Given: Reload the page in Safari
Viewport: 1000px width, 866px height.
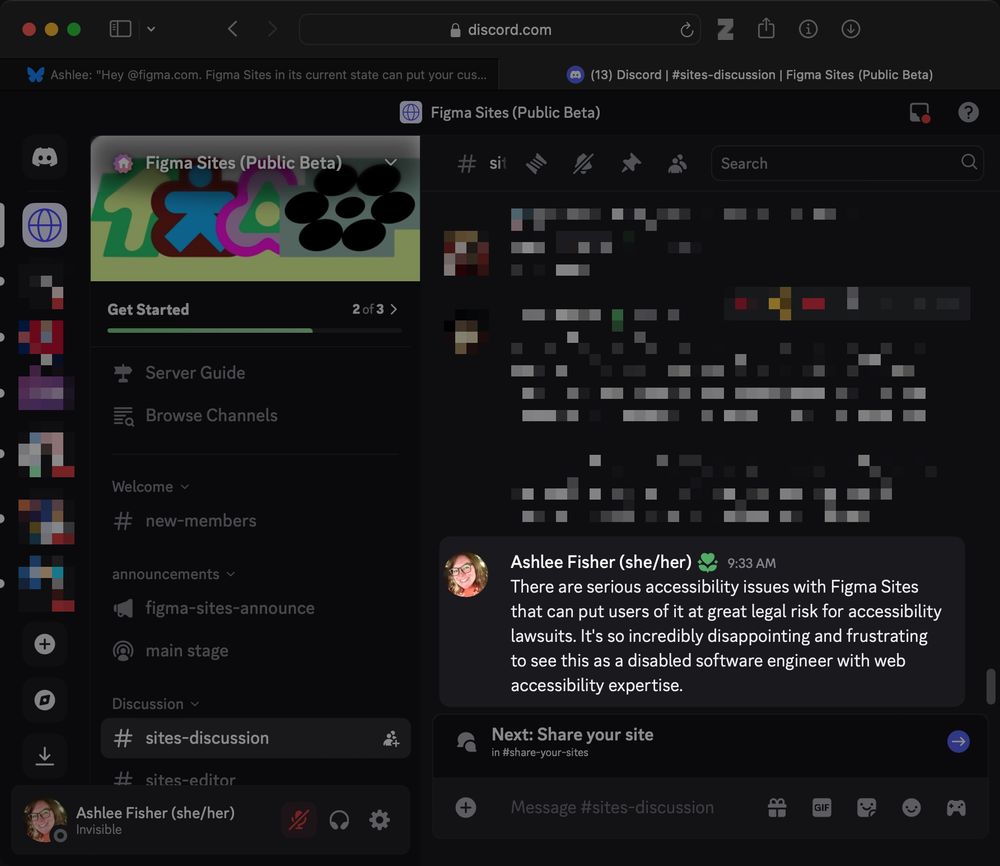Looking at the screenshot, I should 686,30.
